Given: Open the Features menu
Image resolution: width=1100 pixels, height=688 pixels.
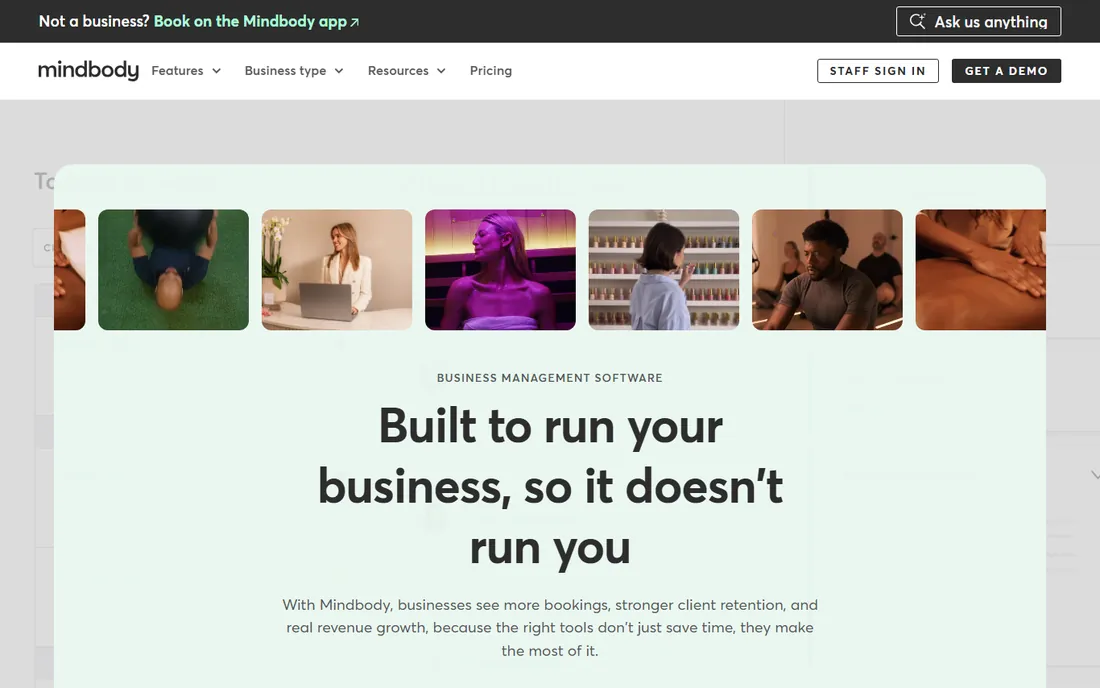Looking at the screenshot, I should pyautogui.click(x=186, y=71).
